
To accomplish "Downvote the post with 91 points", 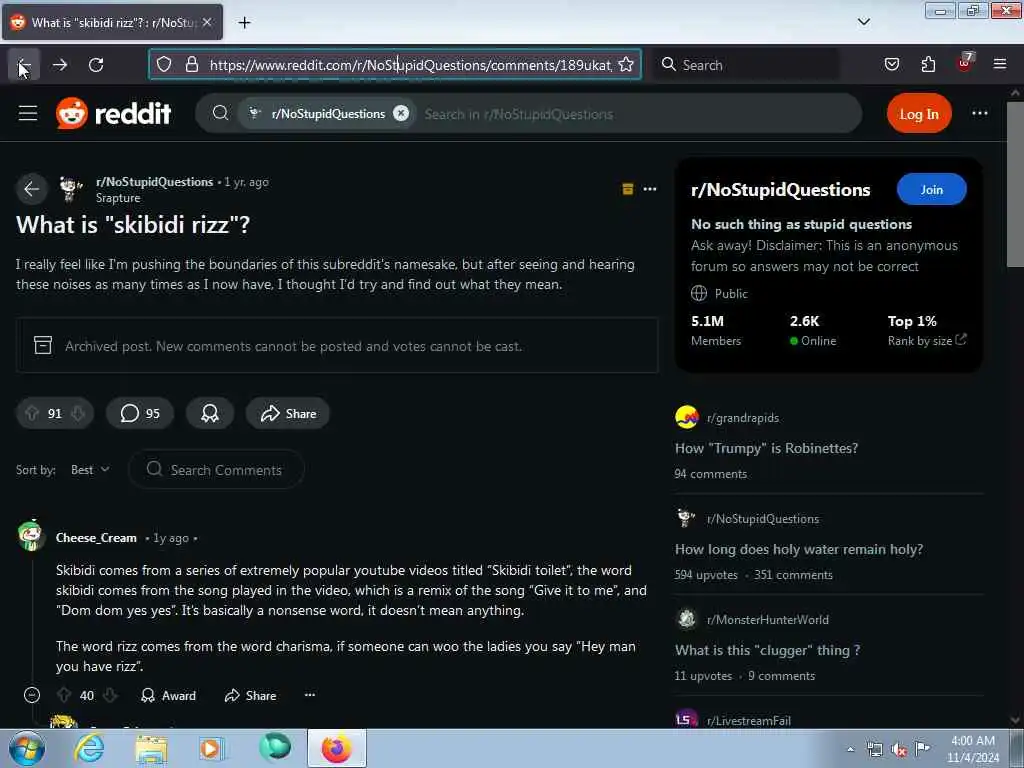I will [78, 413].
